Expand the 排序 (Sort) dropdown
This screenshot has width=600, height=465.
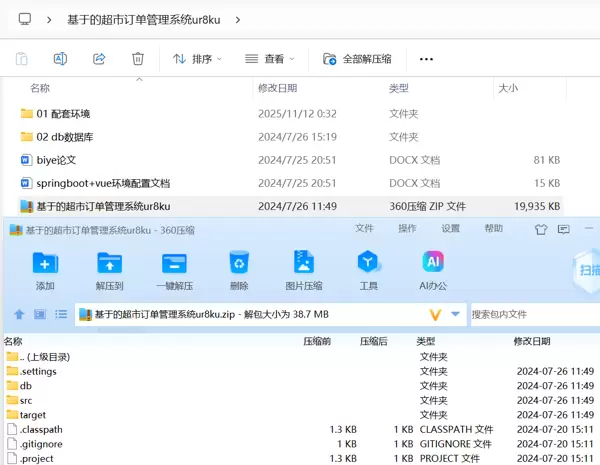pos(198,59)
